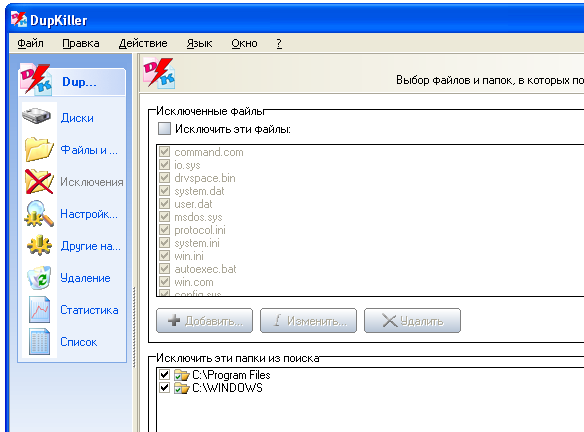Enable the Исключить эти файлы checkbox
The height and width of the screenshot is (432, 584).
click(164, 128)
